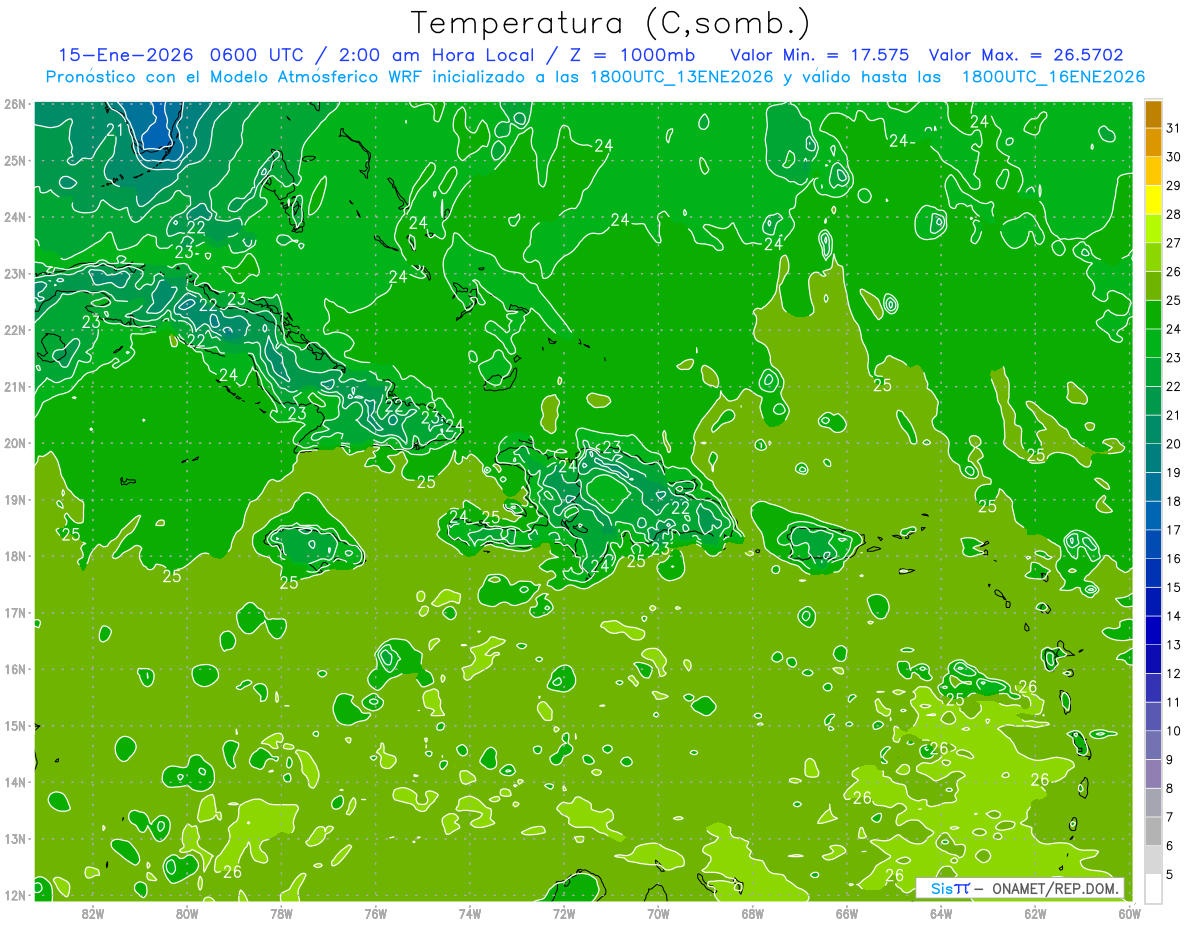Click color bar label "20"
1200x927 pixels.
[1173, 445]
